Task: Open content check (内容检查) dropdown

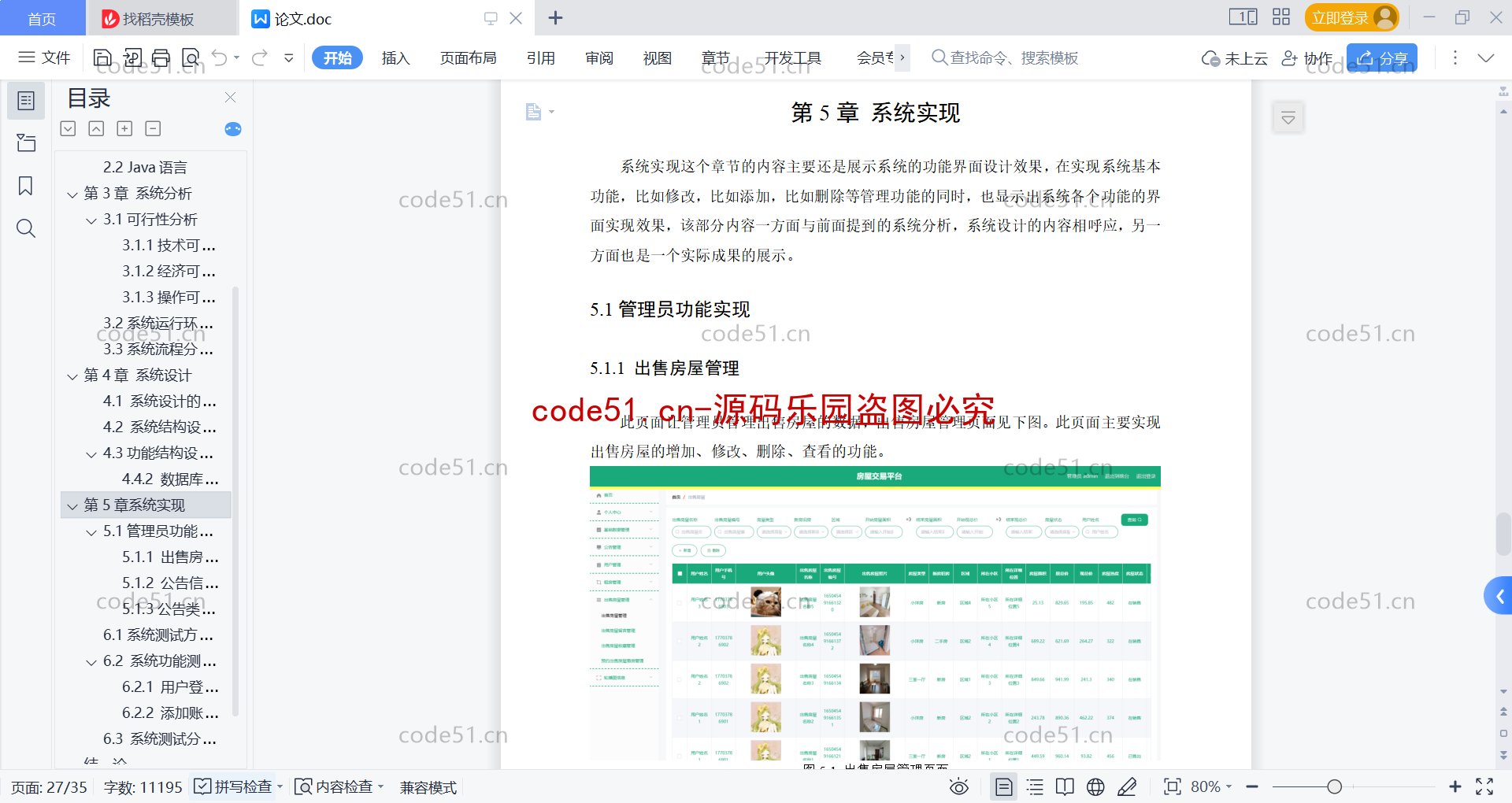Action: 339,786
